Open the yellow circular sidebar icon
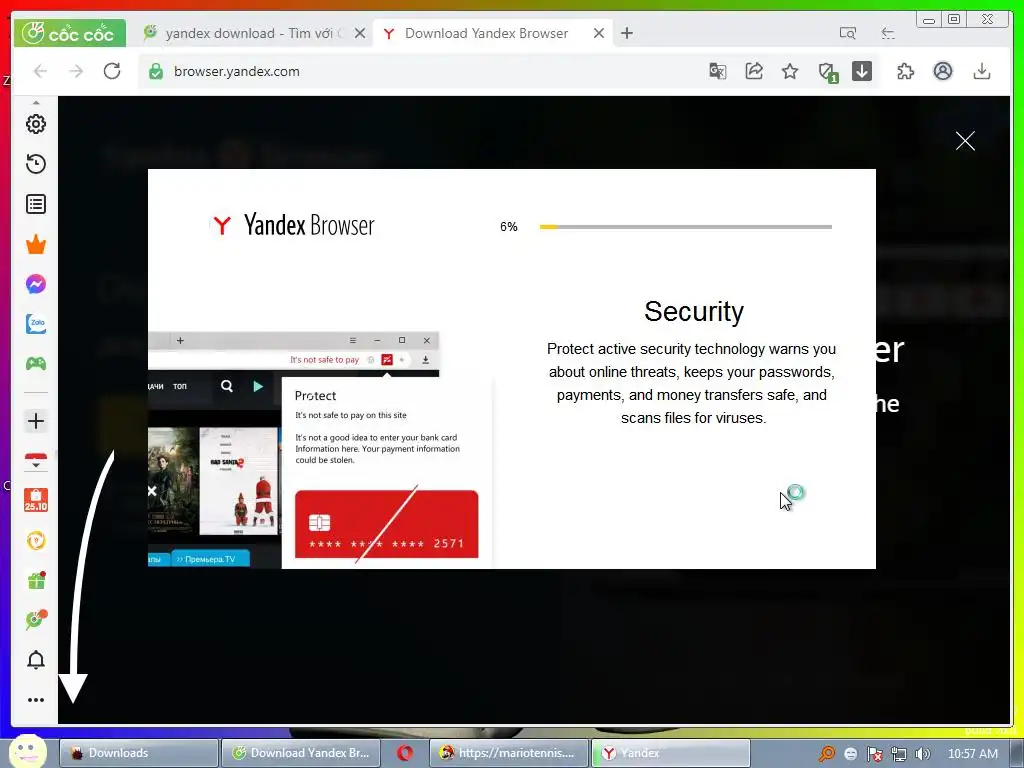Screen dimensions: 1024x768 [x=36, y=540]
